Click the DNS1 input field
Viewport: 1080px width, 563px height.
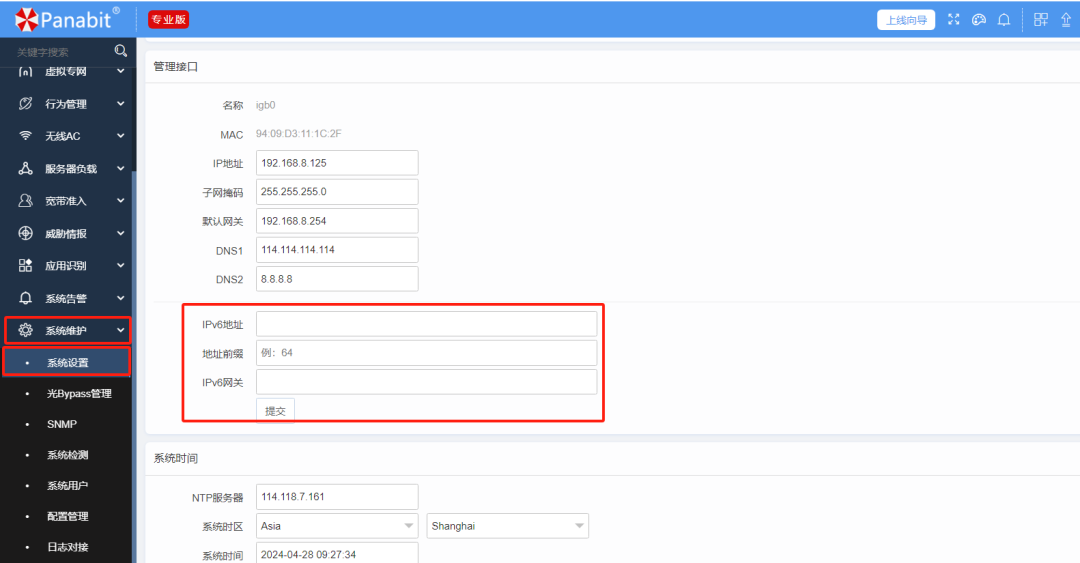click(337, 249)
